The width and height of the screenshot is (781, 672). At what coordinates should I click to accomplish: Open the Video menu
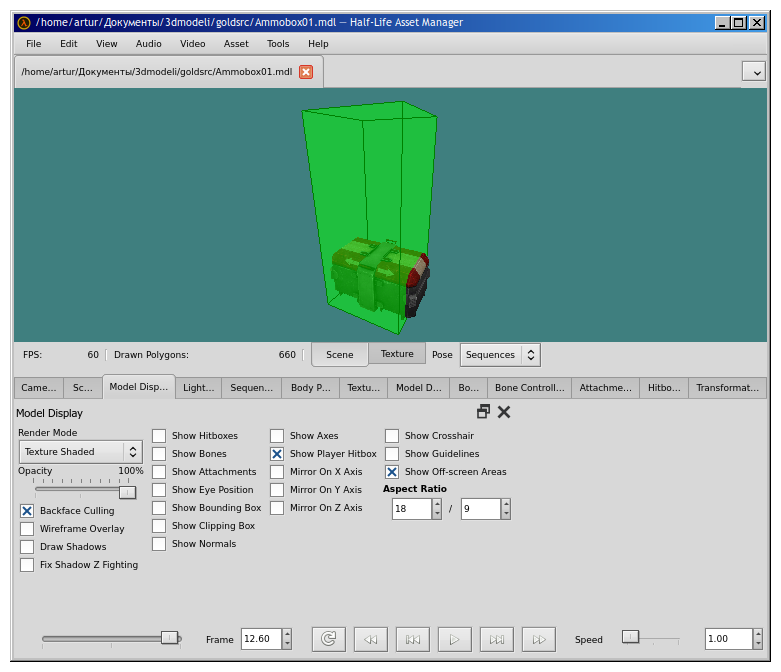point(193,44)
